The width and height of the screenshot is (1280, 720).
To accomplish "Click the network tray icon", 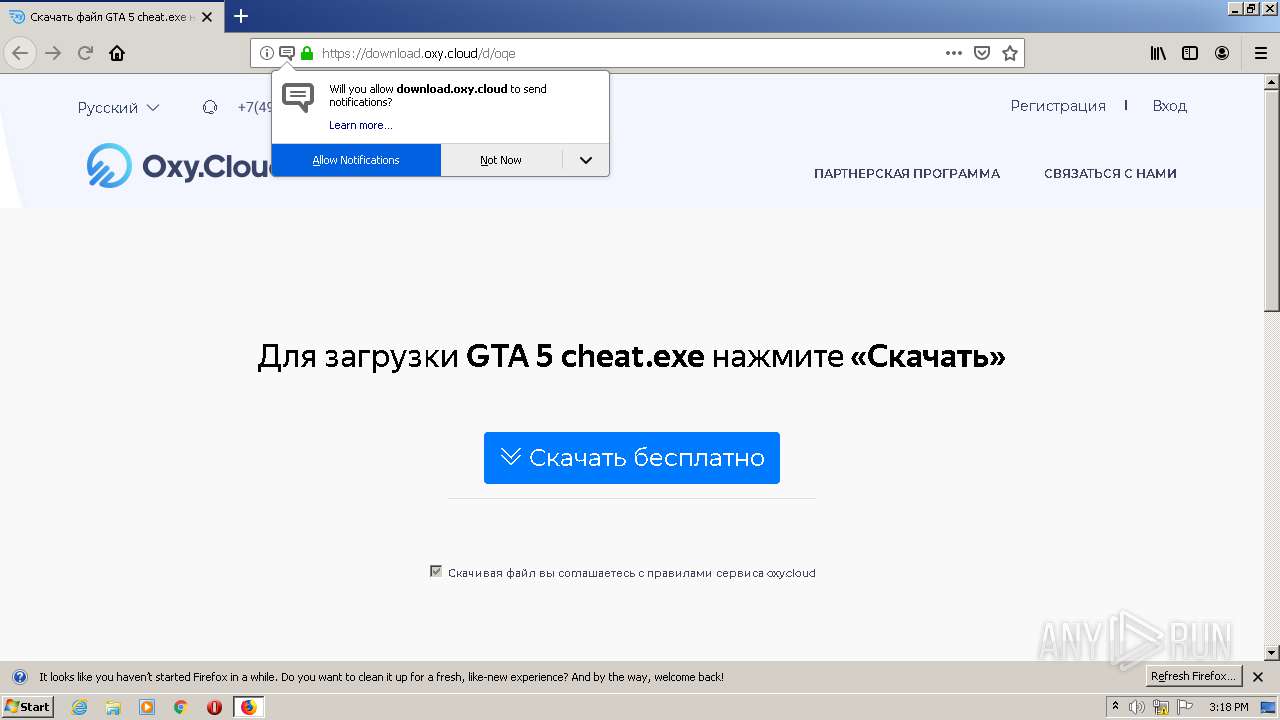I will click(1161, 707).
